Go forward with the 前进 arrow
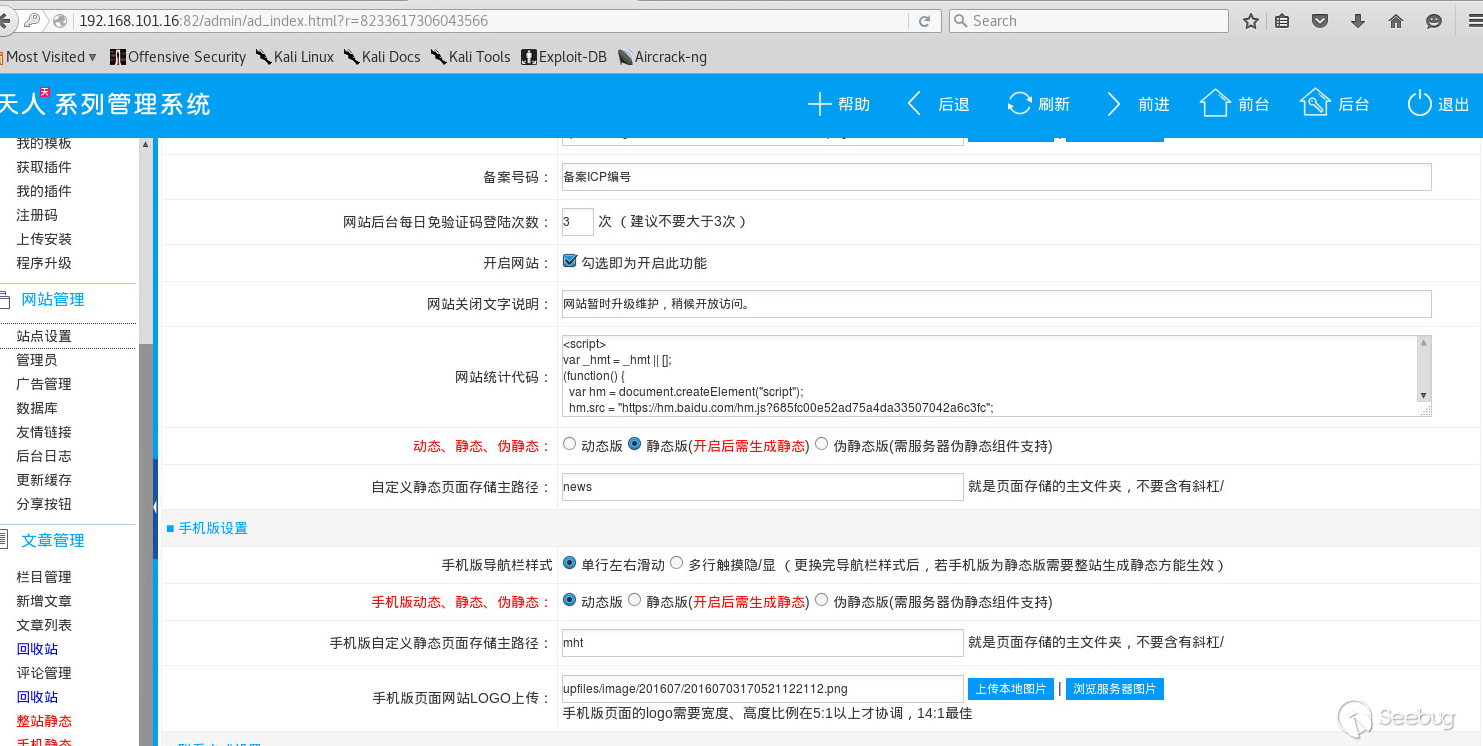 [x=1114, y=104]
